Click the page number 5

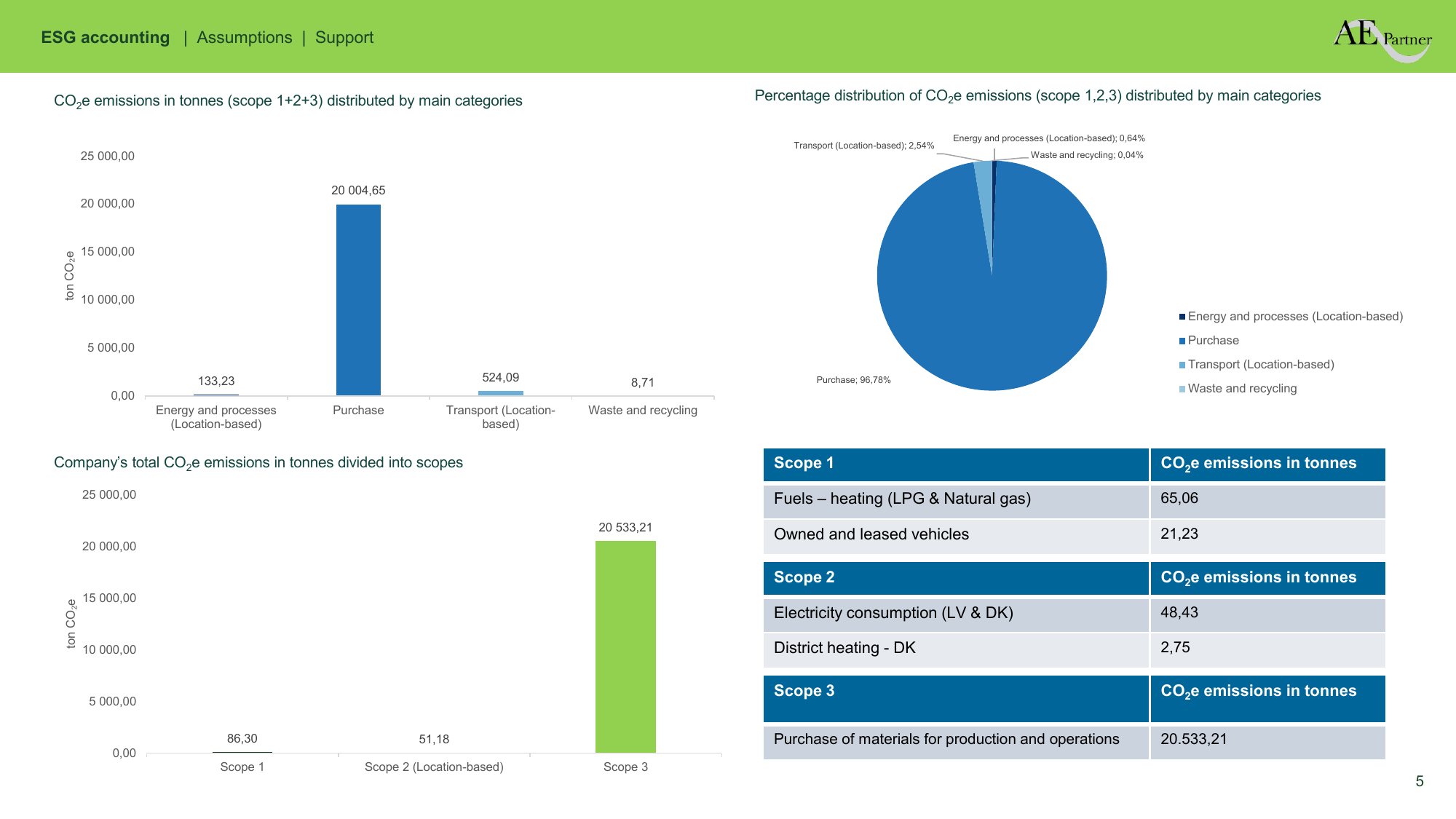coord(1420,781)
